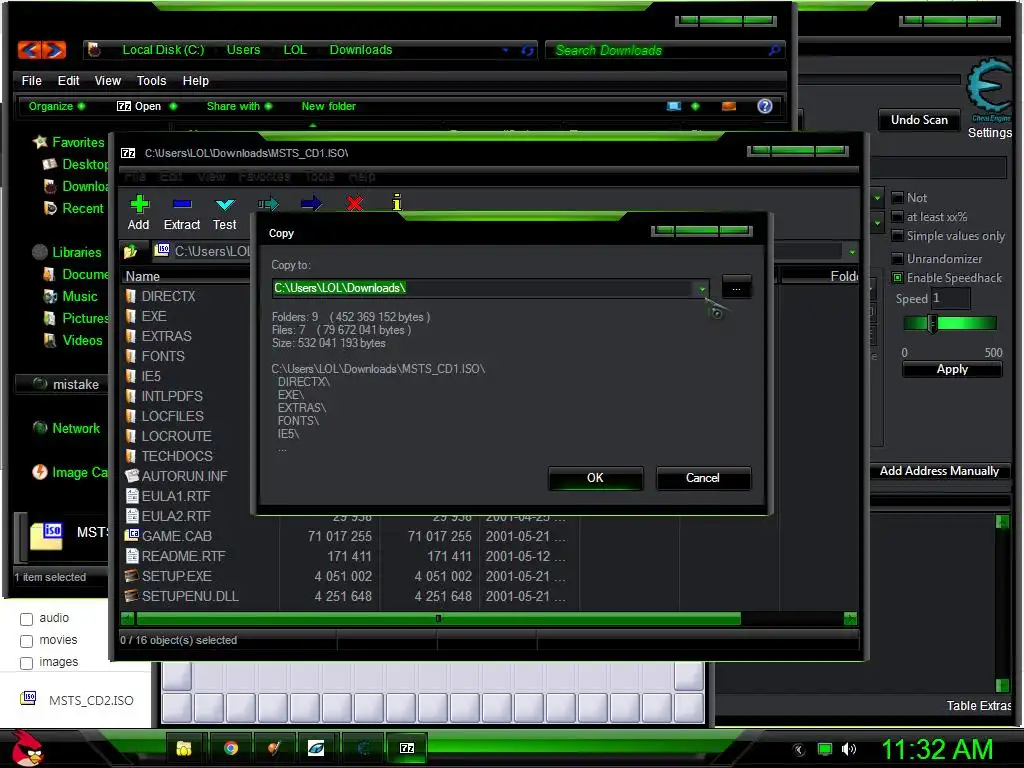Select the MSTS_CD2.ISO file icon
This screenshot has height=768, width=1024.
click(28, 698)
